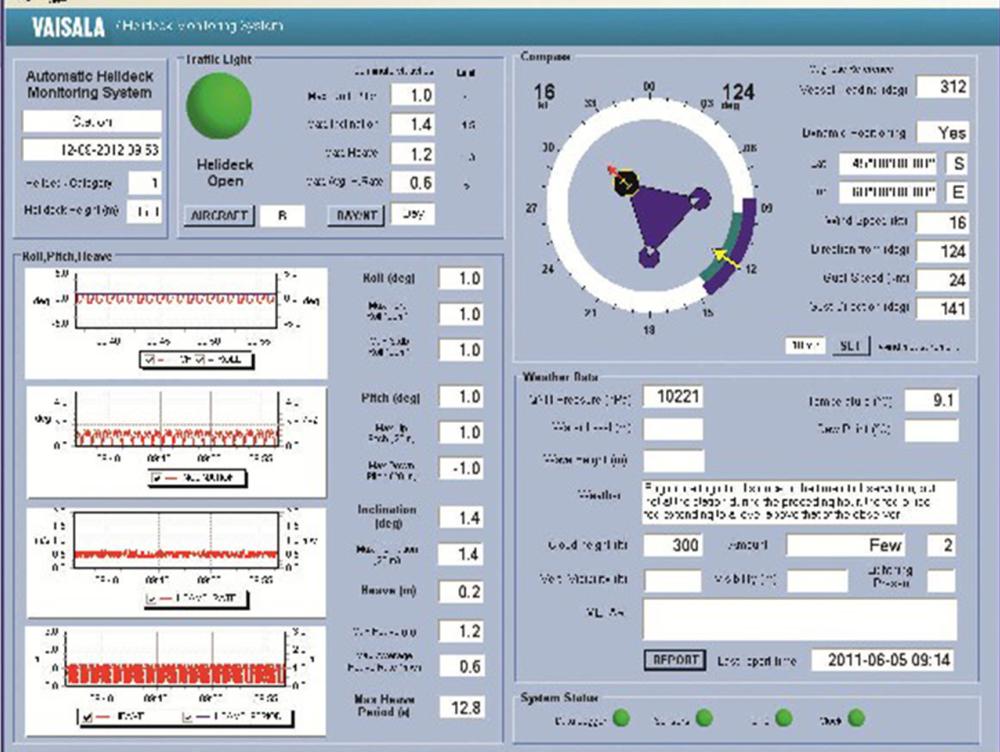Open the wind averaging dropdown beside SET

[803, 345]
